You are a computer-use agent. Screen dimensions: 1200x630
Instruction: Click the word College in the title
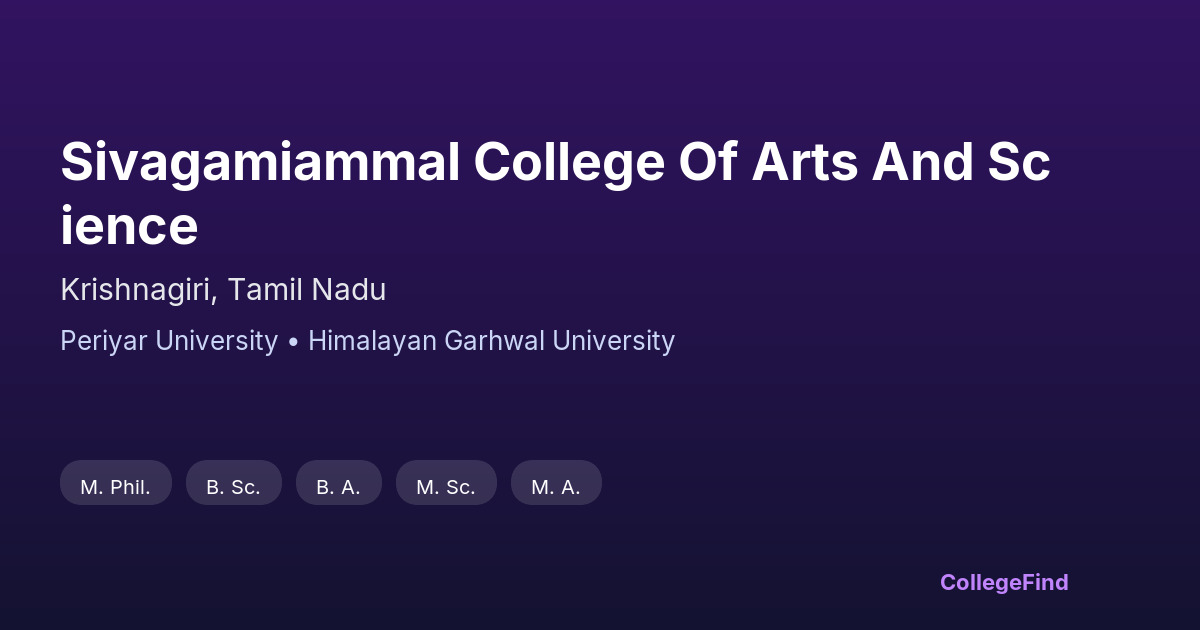[569, 163]
